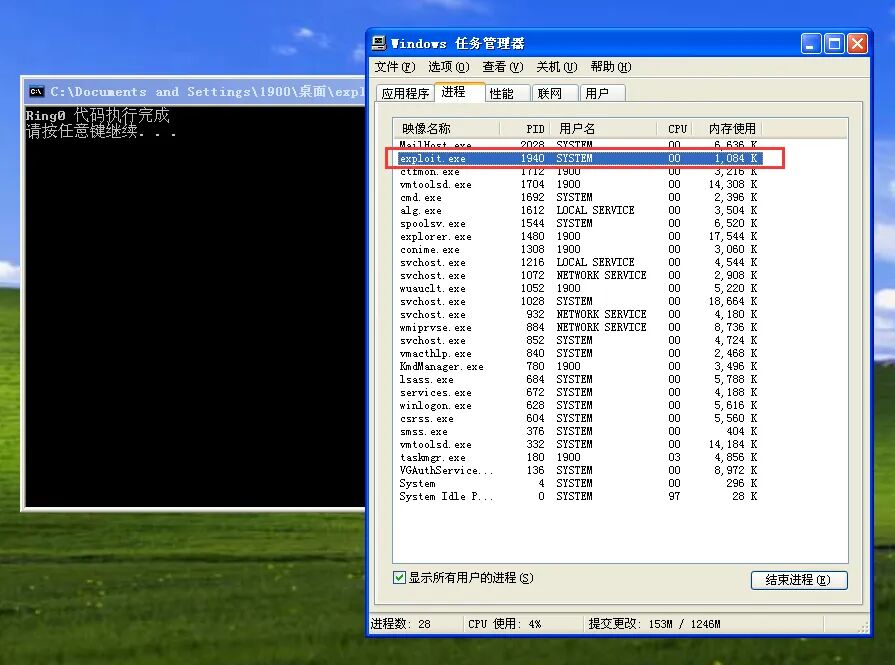Open the 帮助(H) menu
Screen dimensions: 895x665
pos(611,67)
